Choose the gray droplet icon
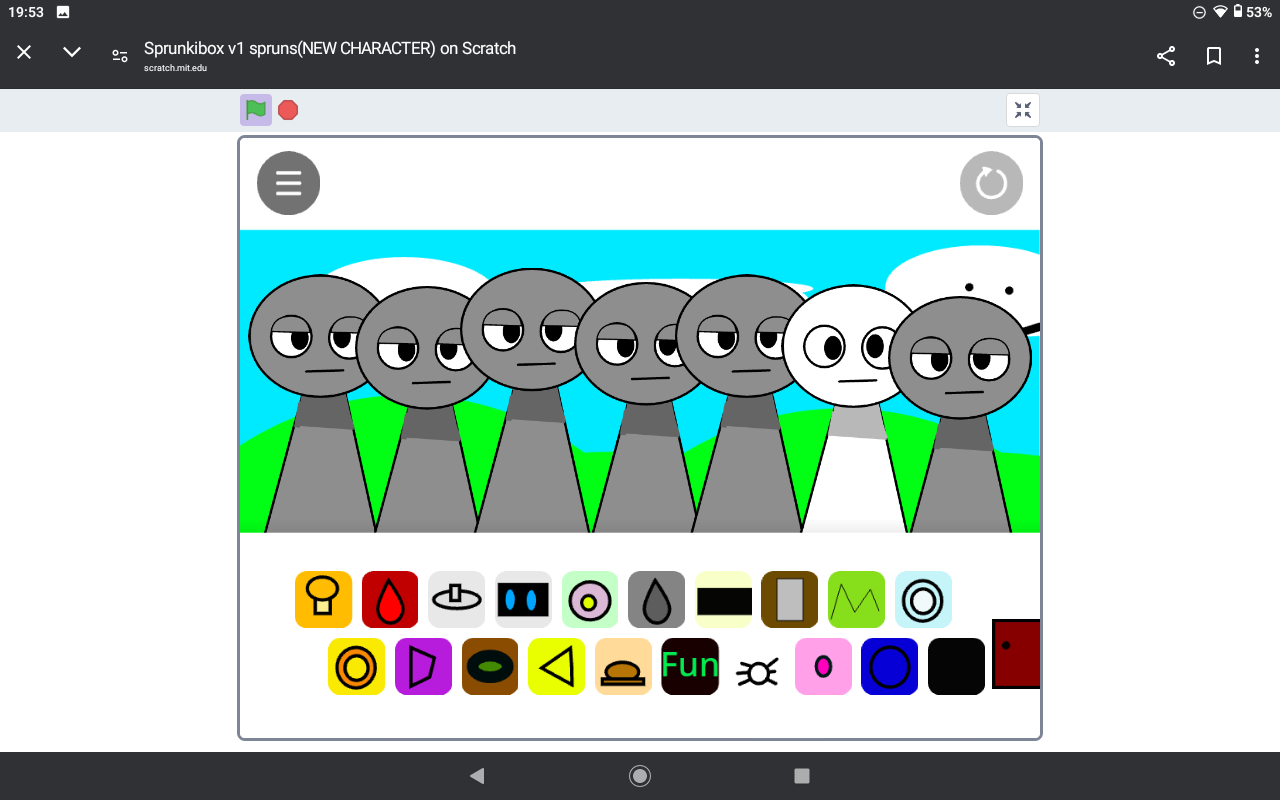The width and height of the screenshot is (1280, 800). pos(656,599)
